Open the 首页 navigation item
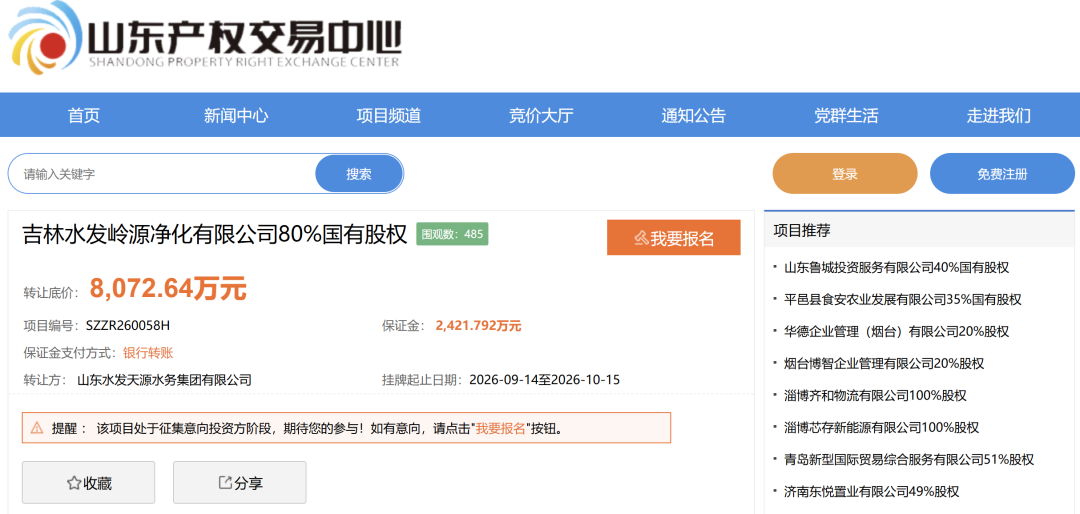The image size is (1080, 514). point(84,115)
